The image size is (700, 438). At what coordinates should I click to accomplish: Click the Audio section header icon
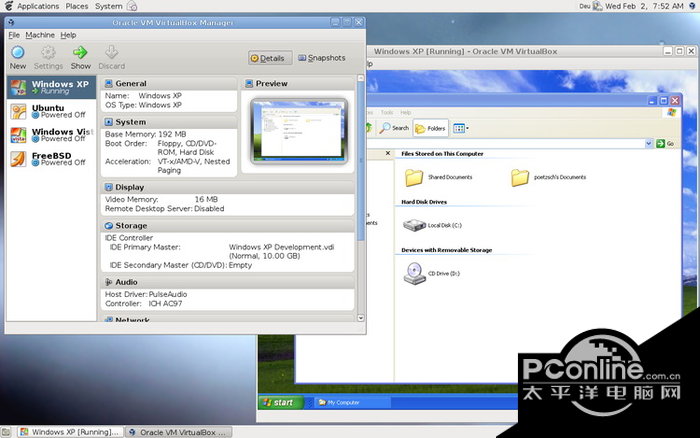click(108, 282)
